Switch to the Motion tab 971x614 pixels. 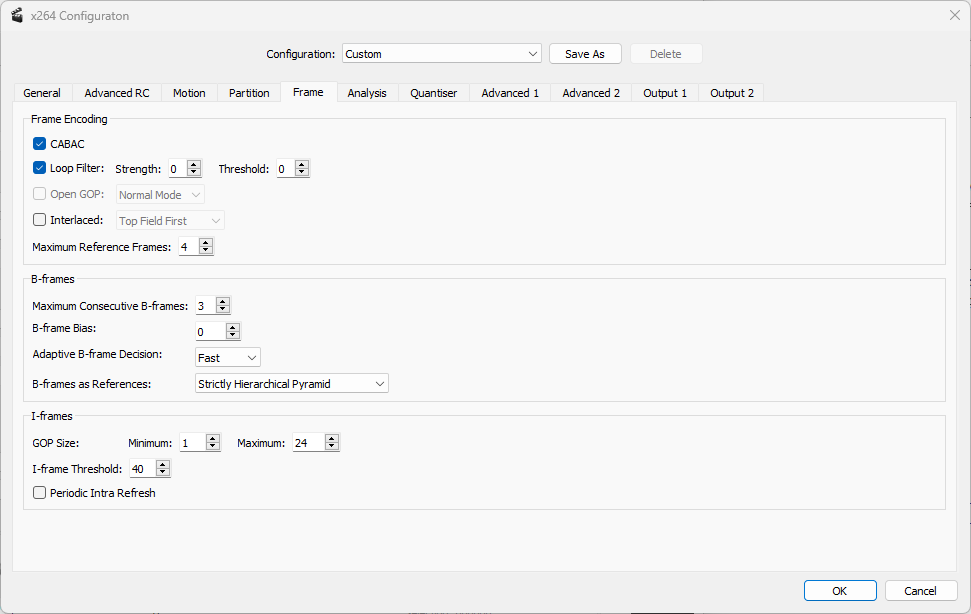point(189,93)
